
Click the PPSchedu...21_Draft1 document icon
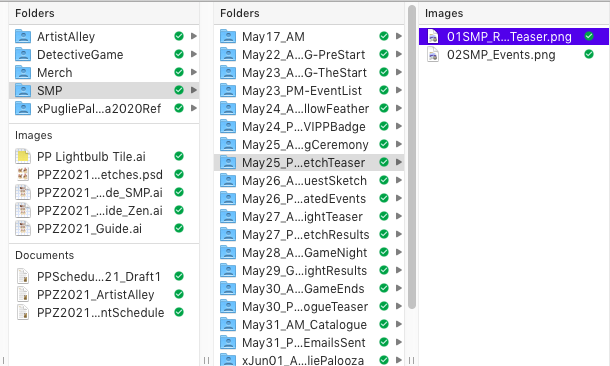[x=23, y=277]
